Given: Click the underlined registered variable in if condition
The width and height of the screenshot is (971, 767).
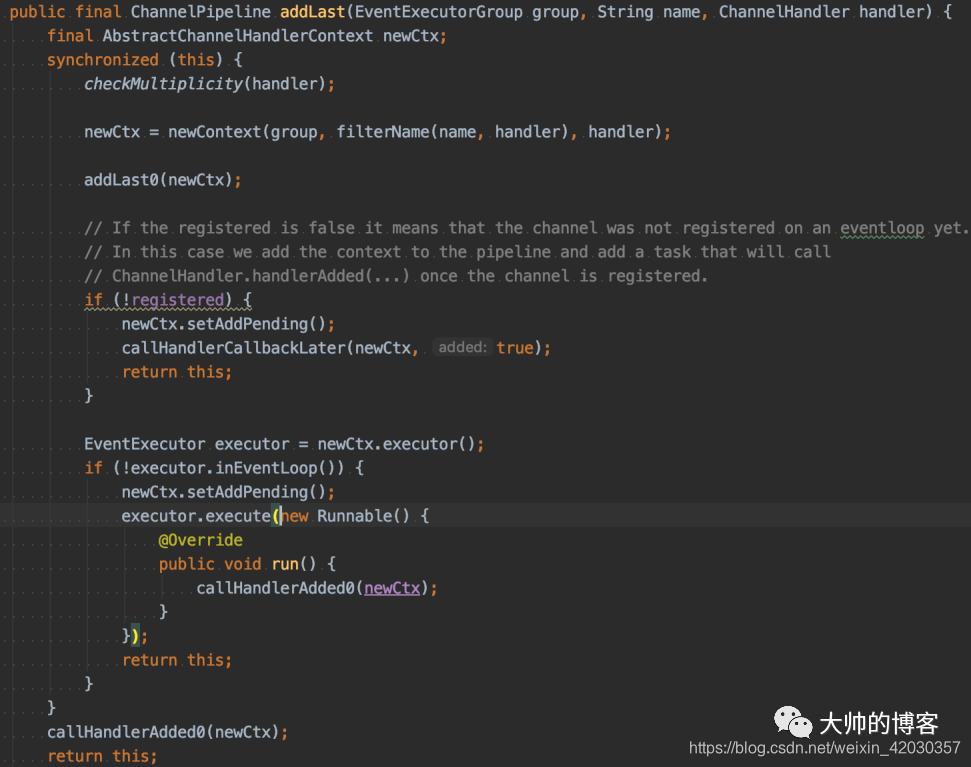Looking at the screenshot, I should pyautogui.click(x=178, y=300).
